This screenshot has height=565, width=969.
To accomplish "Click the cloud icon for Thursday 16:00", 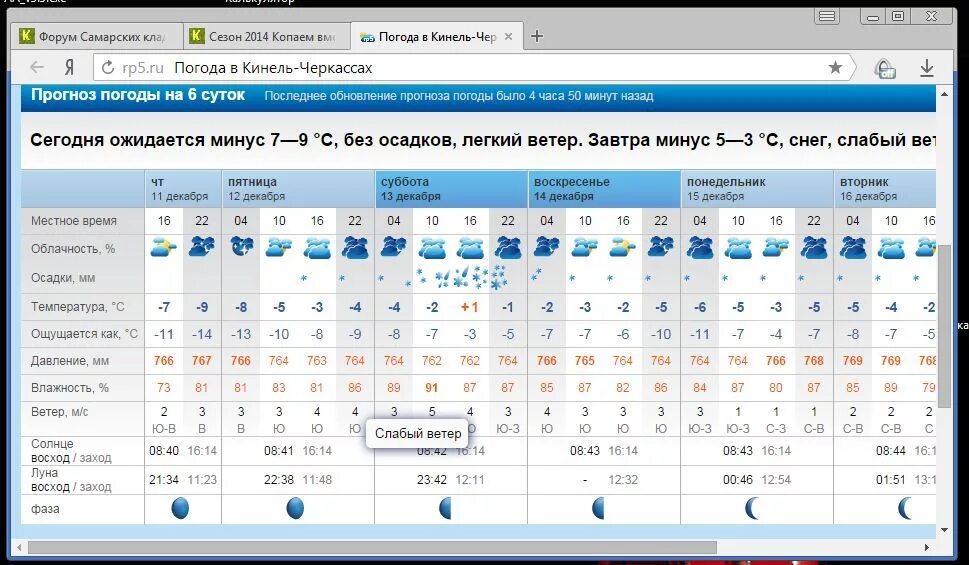I will pos(164,249).
